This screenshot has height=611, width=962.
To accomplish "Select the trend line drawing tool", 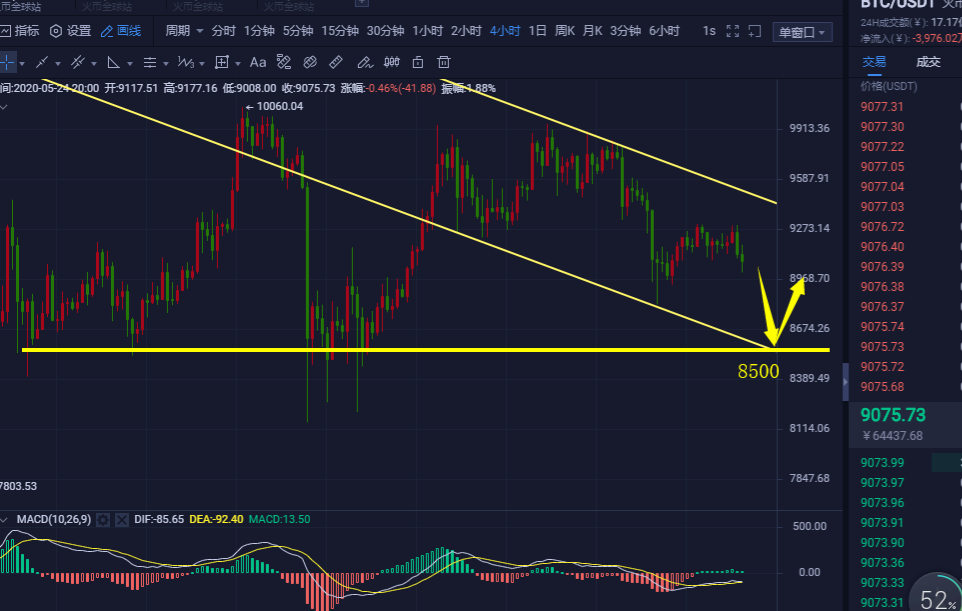I will tap(41, 62).
